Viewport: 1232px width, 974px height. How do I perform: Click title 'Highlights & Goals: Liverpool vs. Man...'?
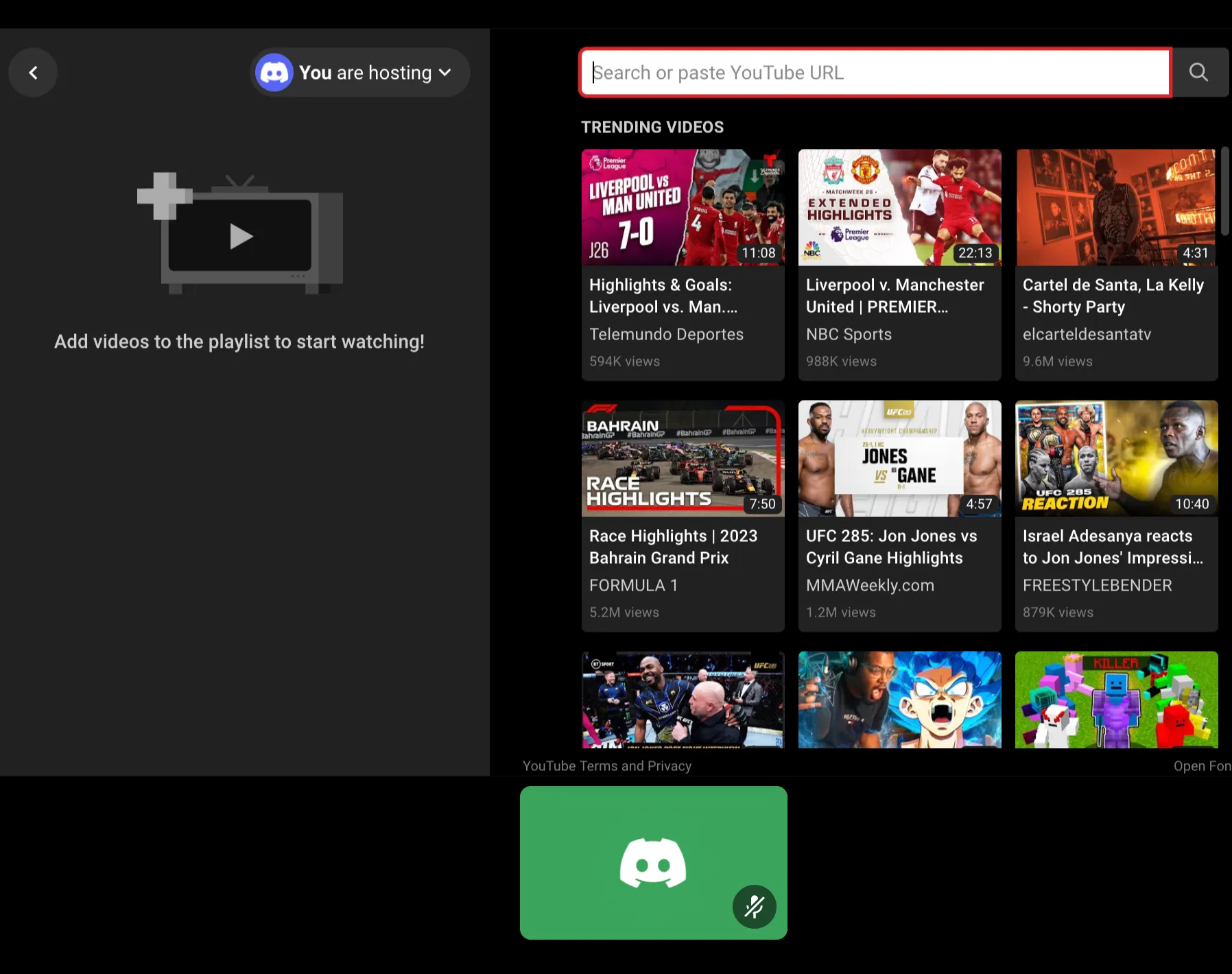pos(663,296)
